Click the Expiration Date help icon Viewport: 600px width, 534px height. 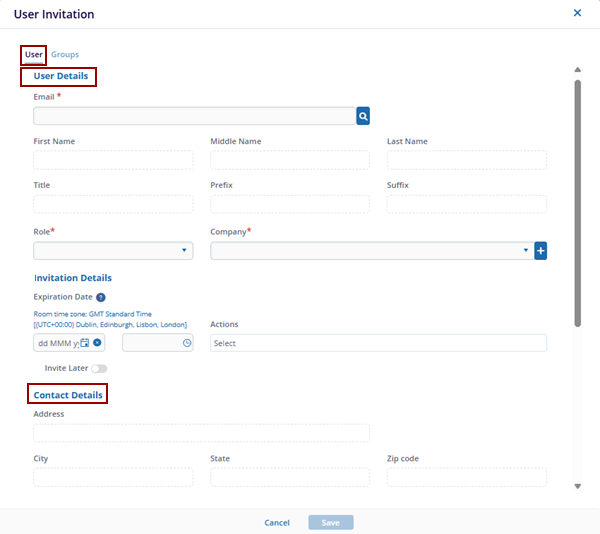tap(101, 298)
